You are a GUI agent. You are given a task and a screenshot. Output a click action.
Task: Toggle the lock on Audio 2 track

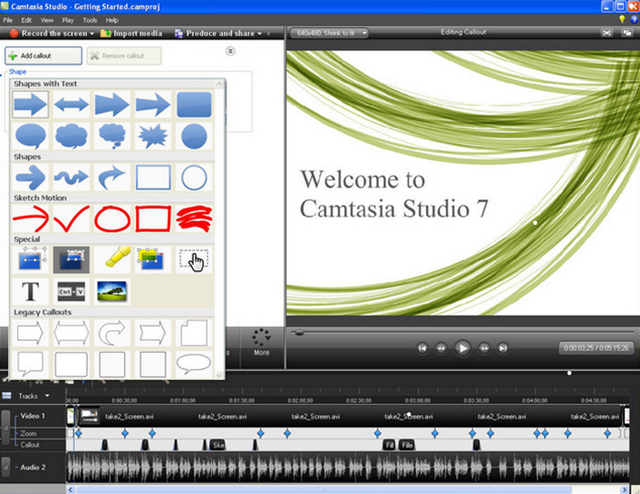pyautogui.click(x=6, y=467)
